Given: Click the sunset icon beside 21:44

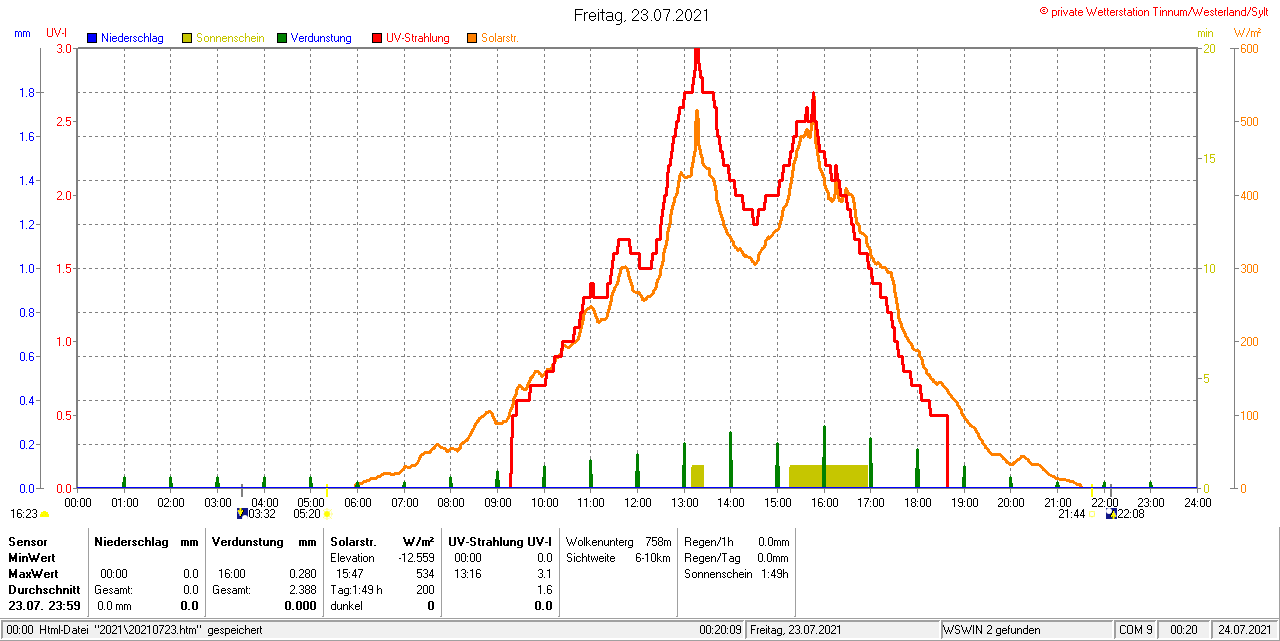Looking at the screenshot, I should tap(1093, 514).
